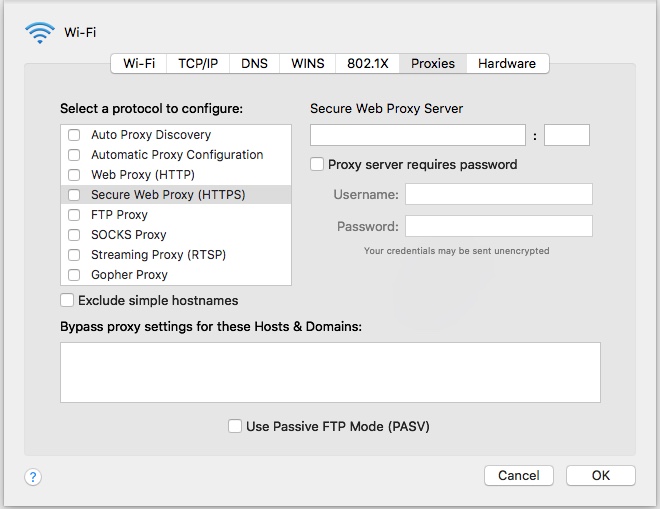Enable the Auto Proxy Discovery checkbox

[x=74, y=135]
